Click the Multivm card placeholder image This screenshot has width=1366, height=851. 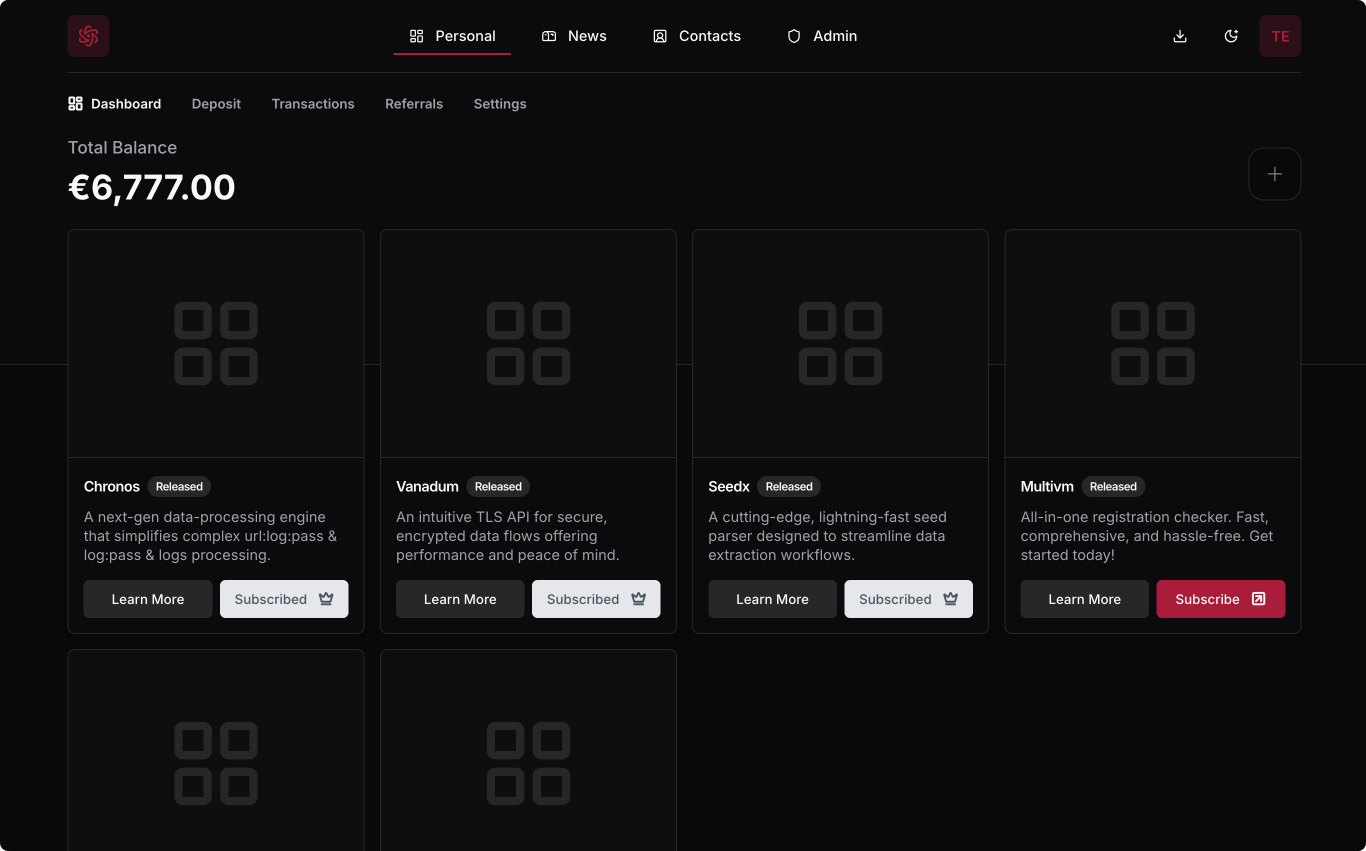click(x=1153, y=344)
